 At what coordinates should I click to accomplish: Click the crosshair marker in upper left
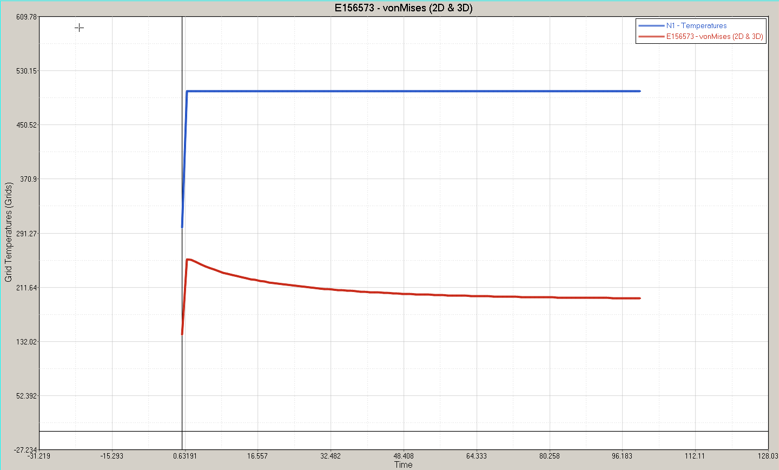[79, 28]
